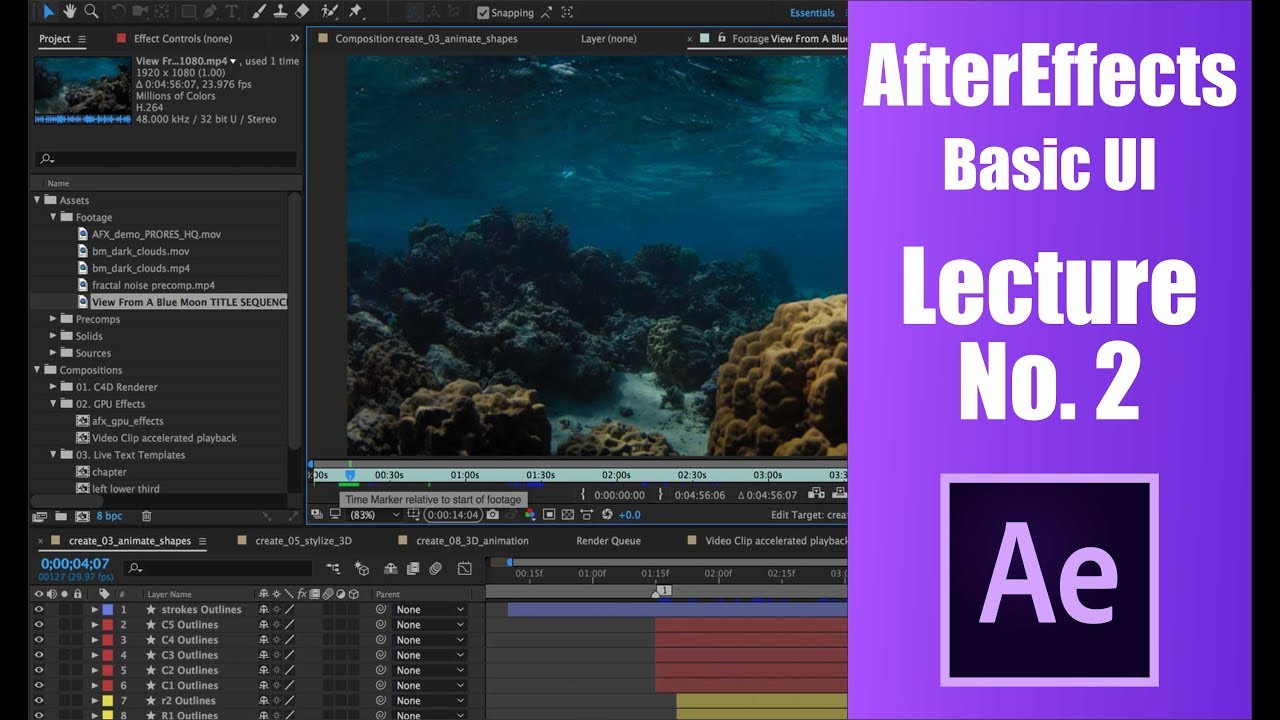Expand the Precomps folder
This screenshot has height=720, width=1280.
click(x=54, y=319)
